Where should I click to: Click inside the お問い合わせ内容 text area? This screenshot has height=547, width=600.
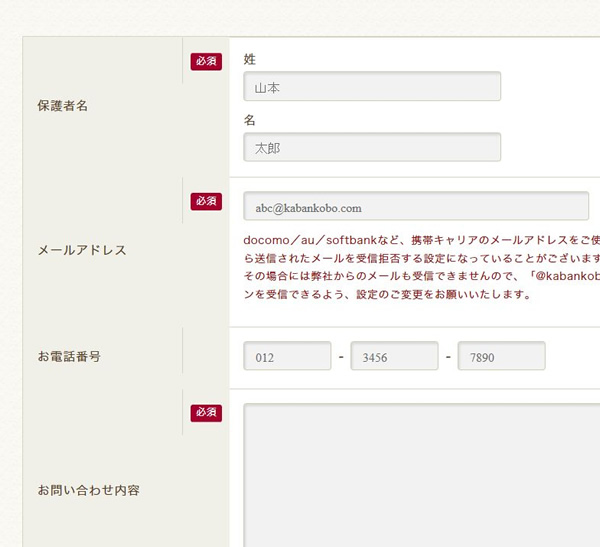click(420, 475)
